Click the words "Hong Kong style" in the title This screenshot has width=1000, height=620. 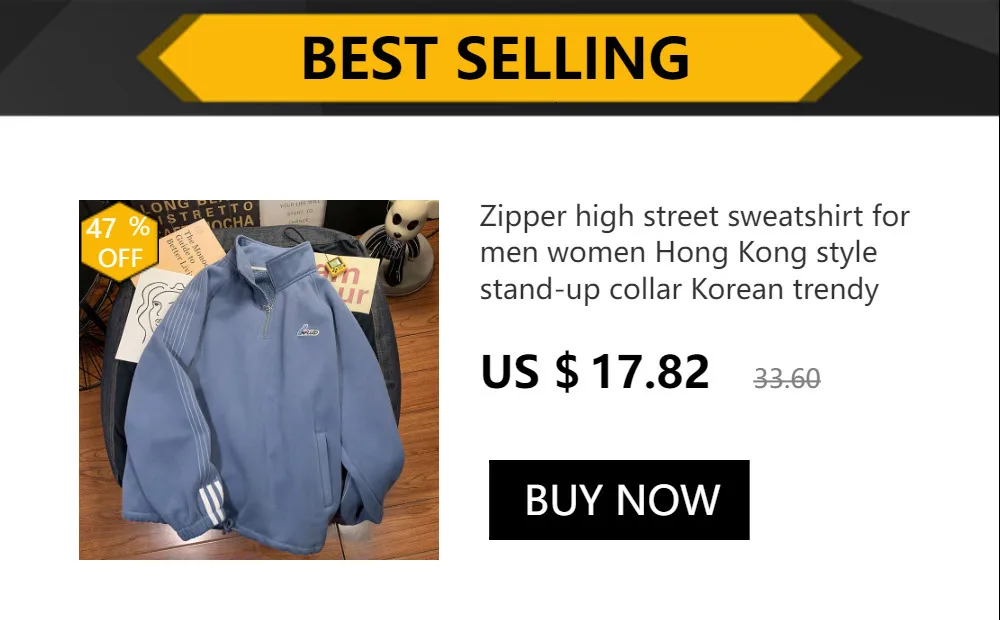tap(766, 253)
